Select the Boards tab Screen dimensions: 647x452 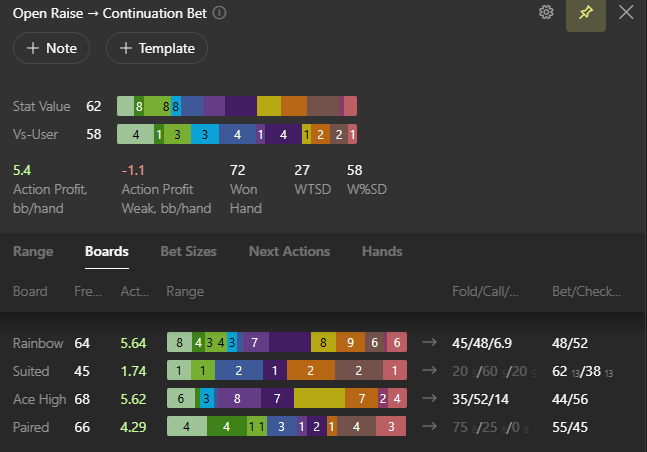pyautogui.click(x=107, y=251)
